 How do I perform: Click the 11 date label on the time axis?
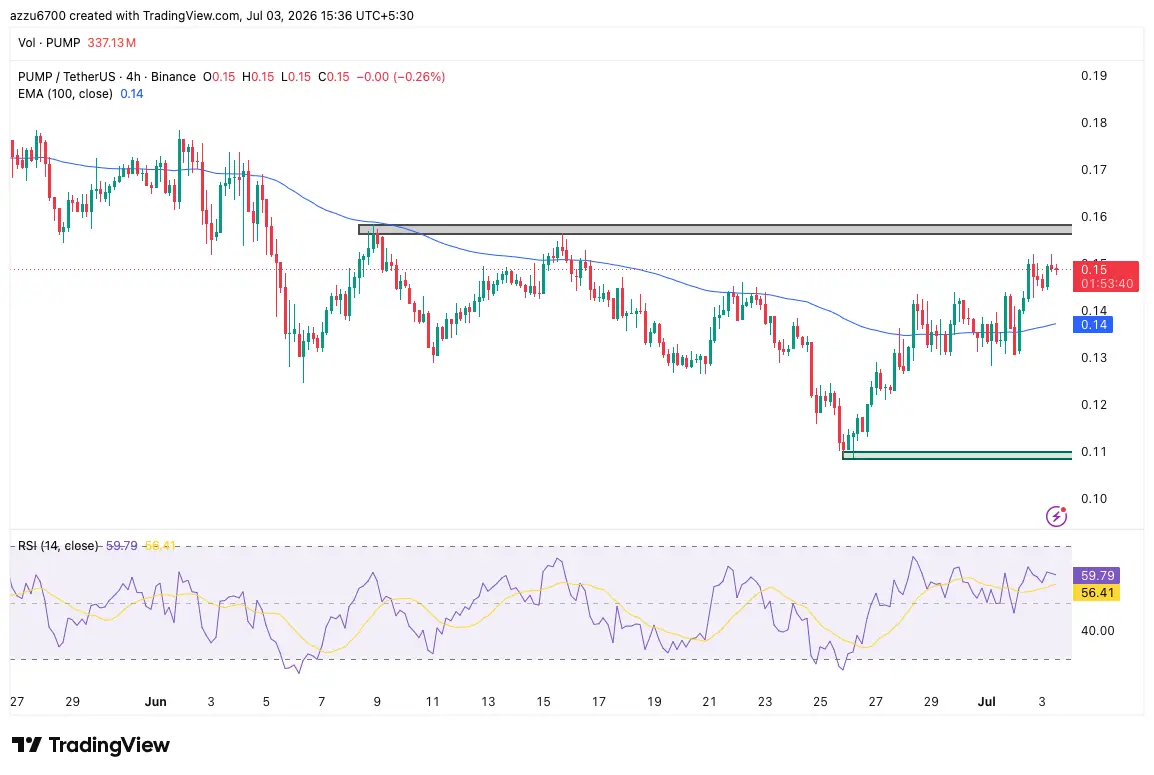pos(433,701)
